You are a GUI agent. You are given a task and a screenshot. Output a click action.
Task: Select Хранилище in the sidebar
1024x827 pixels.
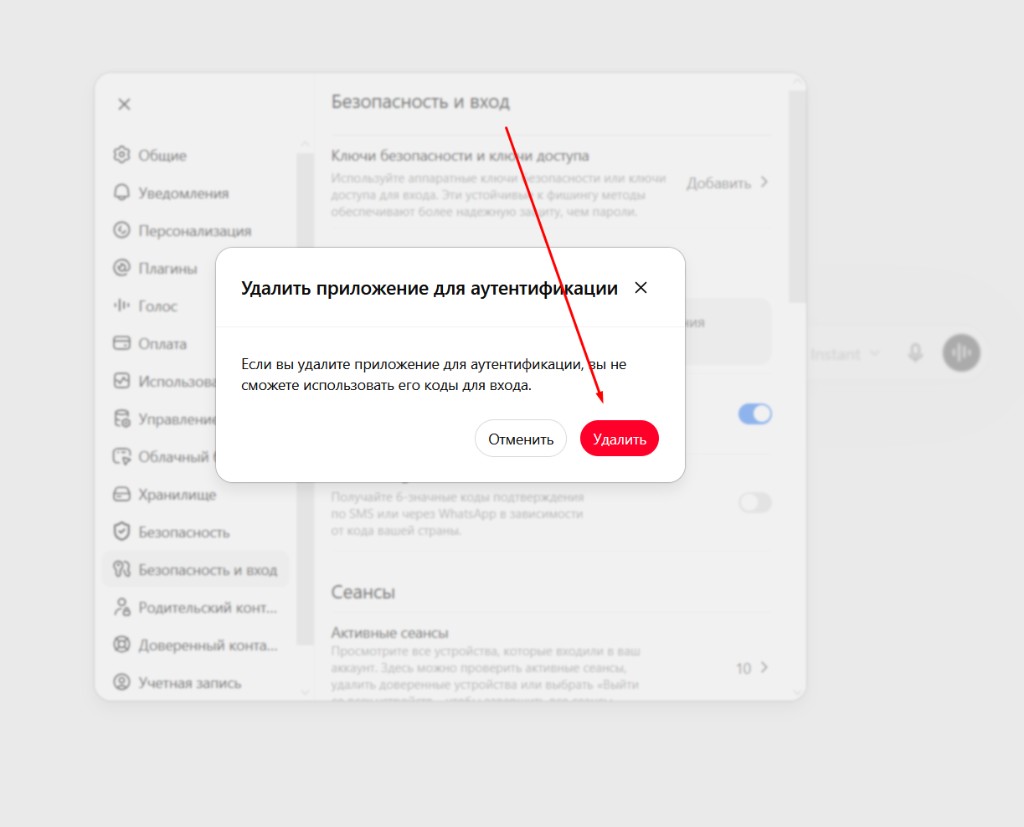pyautogui.click(x=195, y=495)
